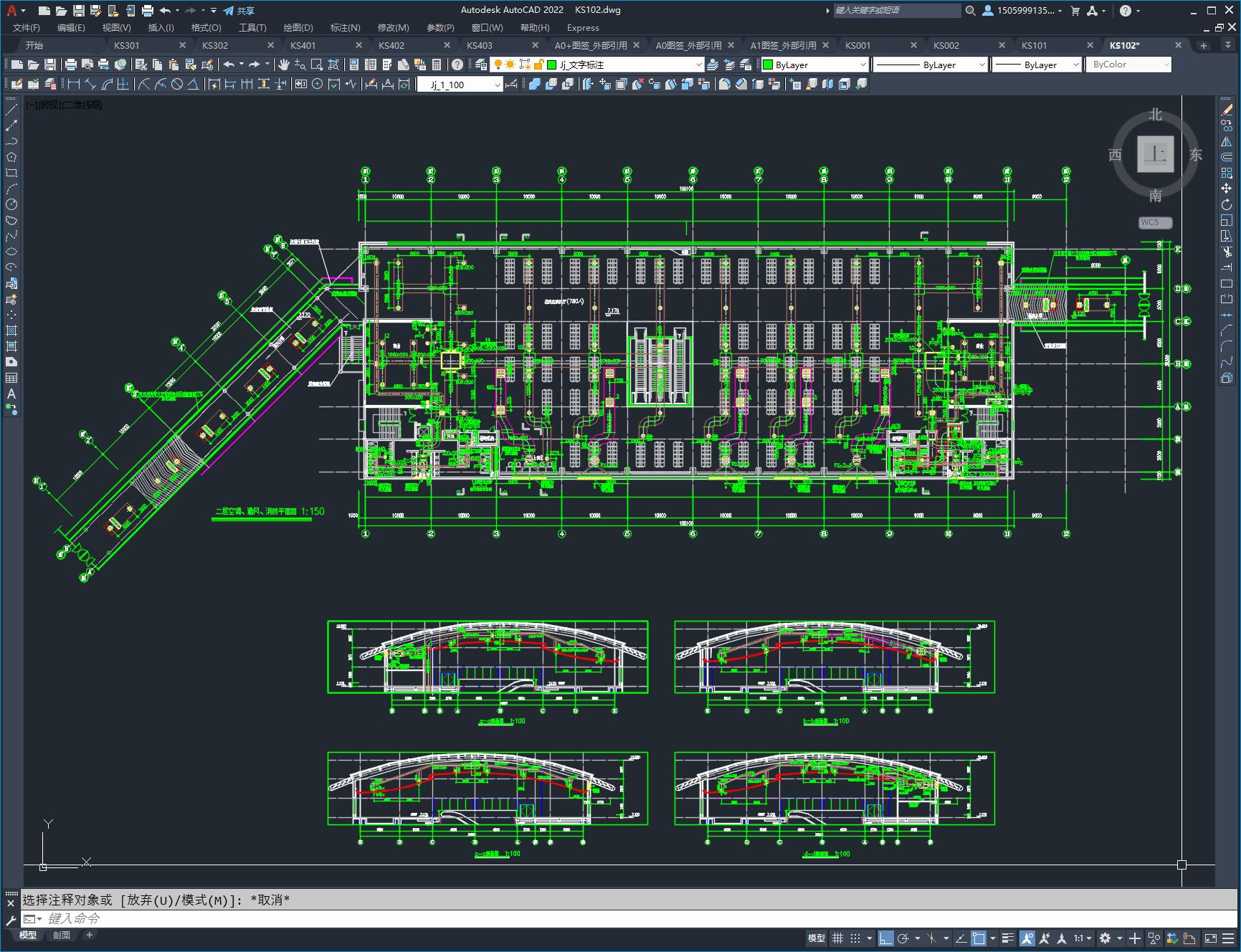Open the 文件(F) menu
This screenshot has width=1241, height=952.
(x=27, y=27)
